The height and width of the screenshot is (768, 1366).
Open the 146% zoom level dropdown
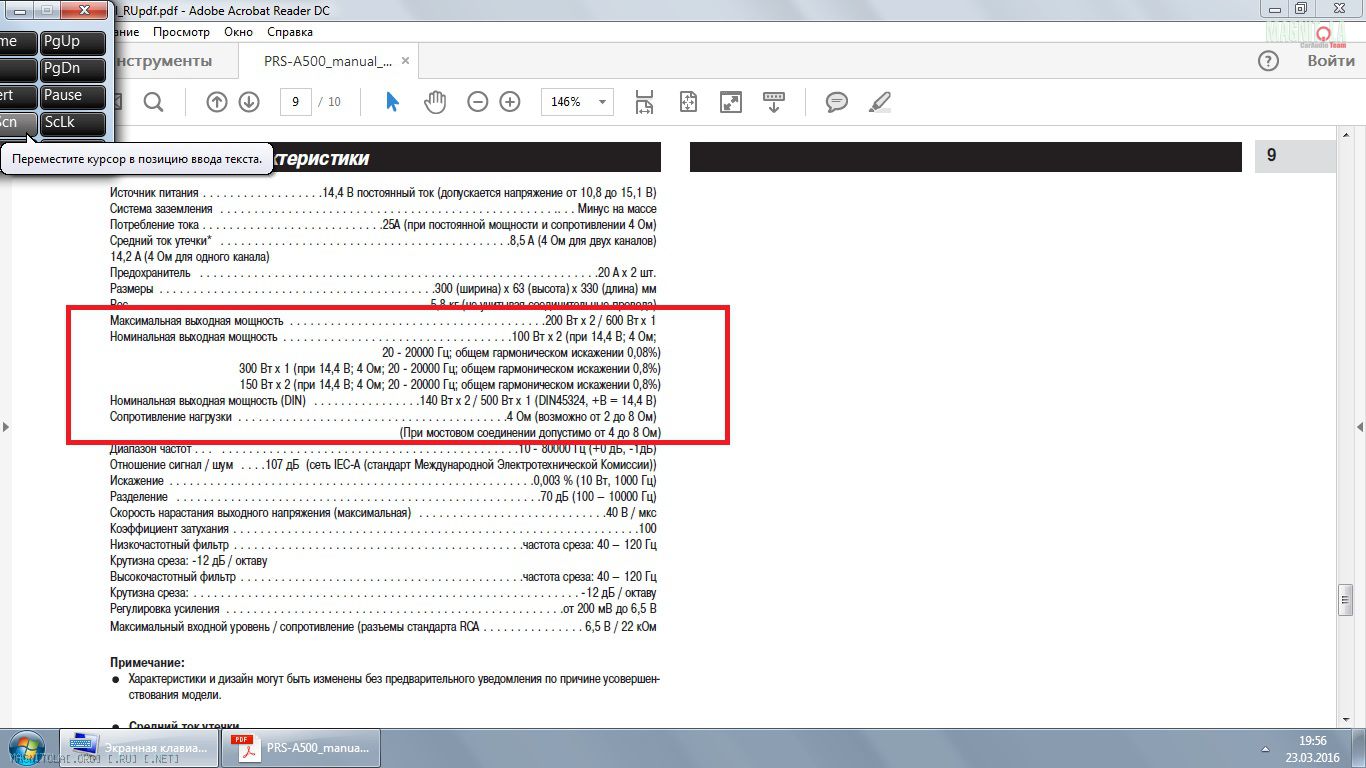click(x=576, y=102)
